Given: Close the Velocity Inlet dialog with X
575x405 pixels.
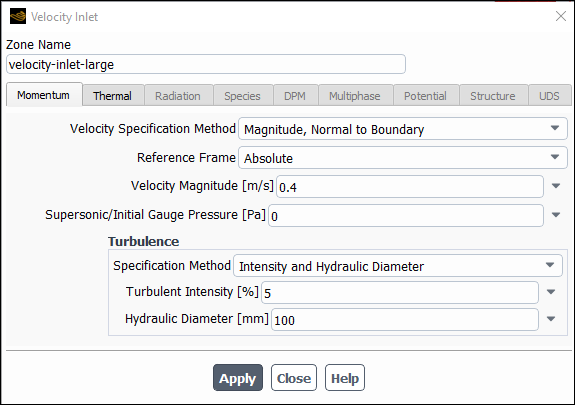Looking at the screenshot, I should pos(561,16).
